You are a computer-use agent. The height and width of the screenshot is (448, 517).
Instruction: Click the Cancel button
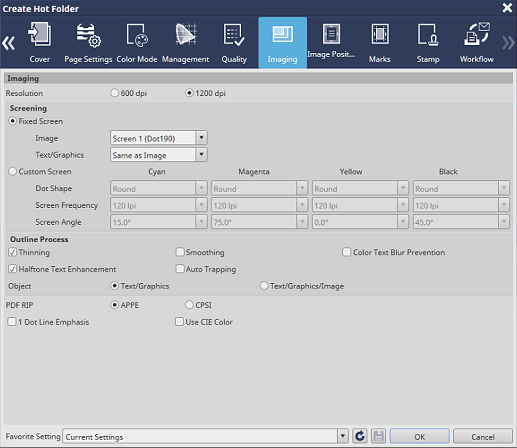pos(483,436)
